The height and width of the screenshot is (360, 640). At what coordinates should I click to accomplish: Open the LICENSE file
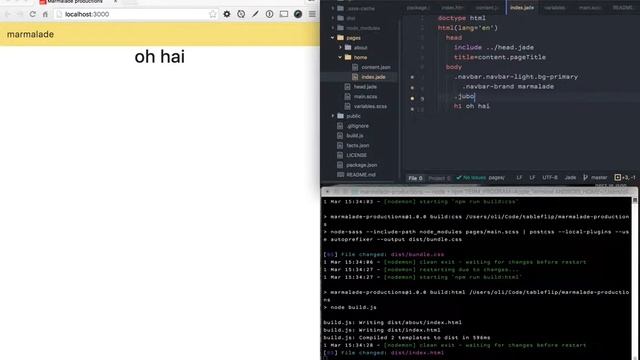coord(356,156)
